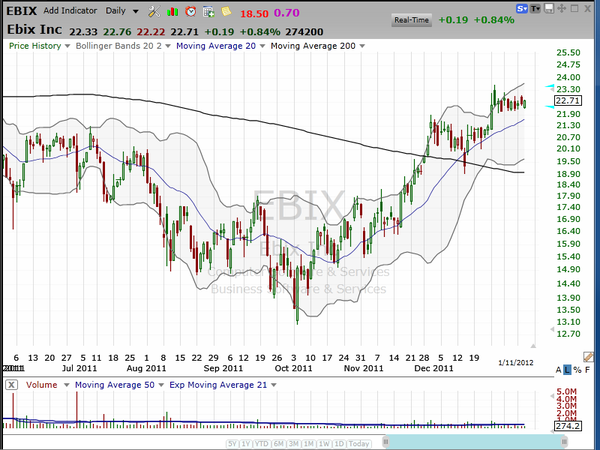Expand Moving Average 20 dropdown
The image size is (600, 450).
point(262,46)
